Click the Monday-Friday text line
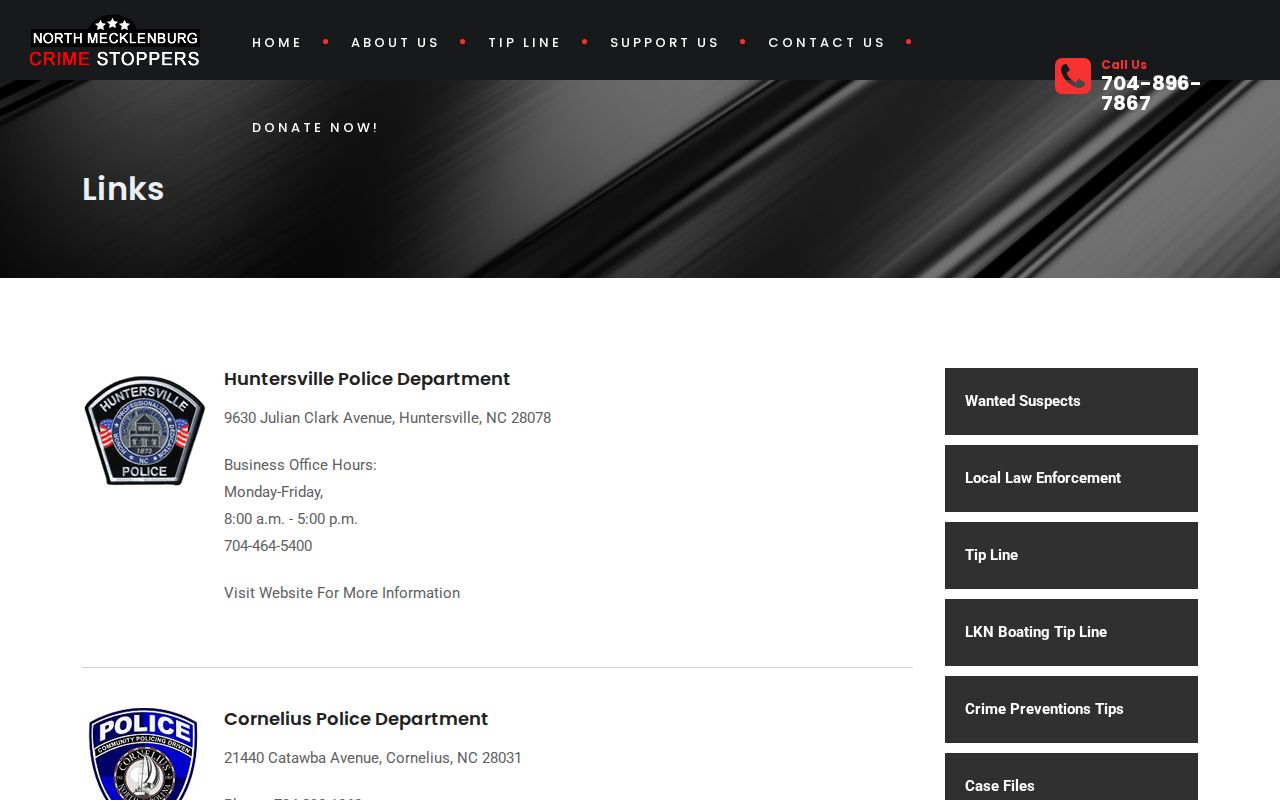 274,492
